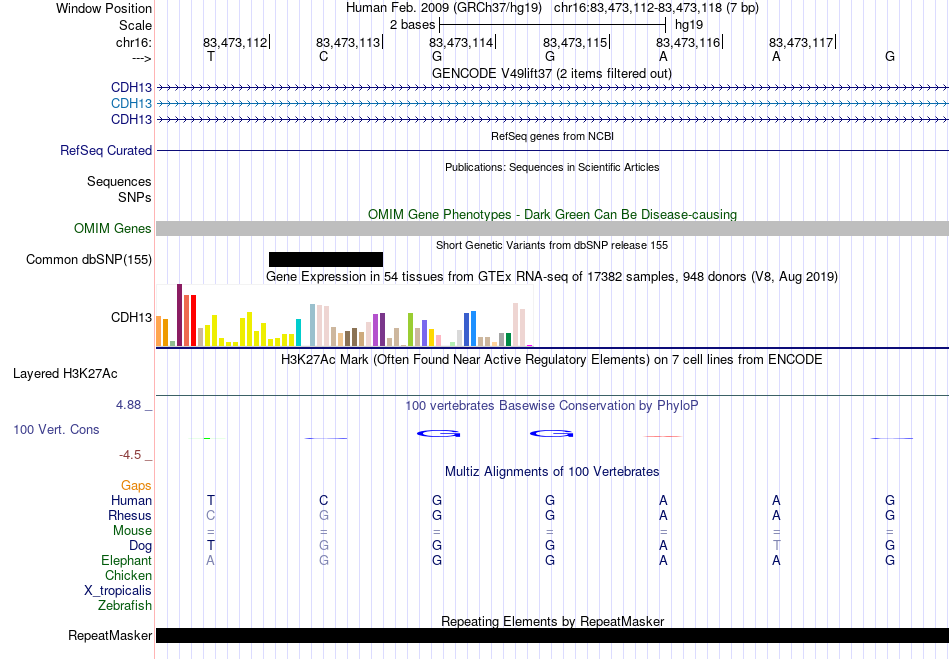Click the bright blue GTEx expression bar
This screenshot has height=659, width=950.
click(x=473, y=329)
